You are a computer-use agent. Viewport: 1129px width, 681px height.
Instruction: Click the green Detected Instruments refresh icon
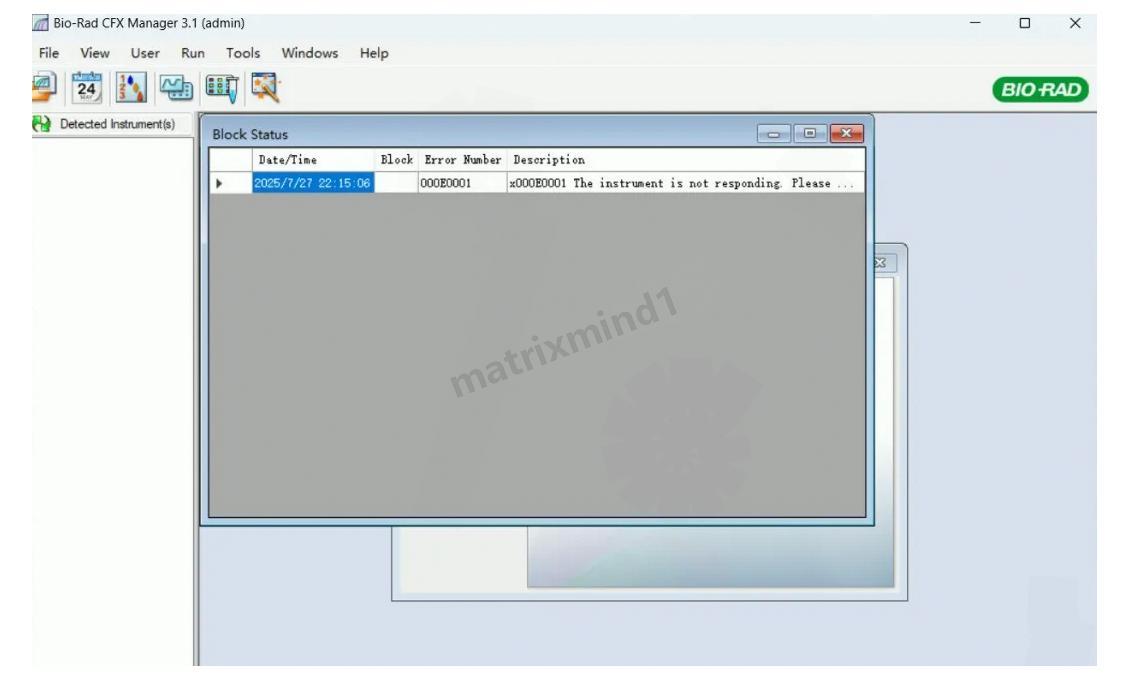41,124
